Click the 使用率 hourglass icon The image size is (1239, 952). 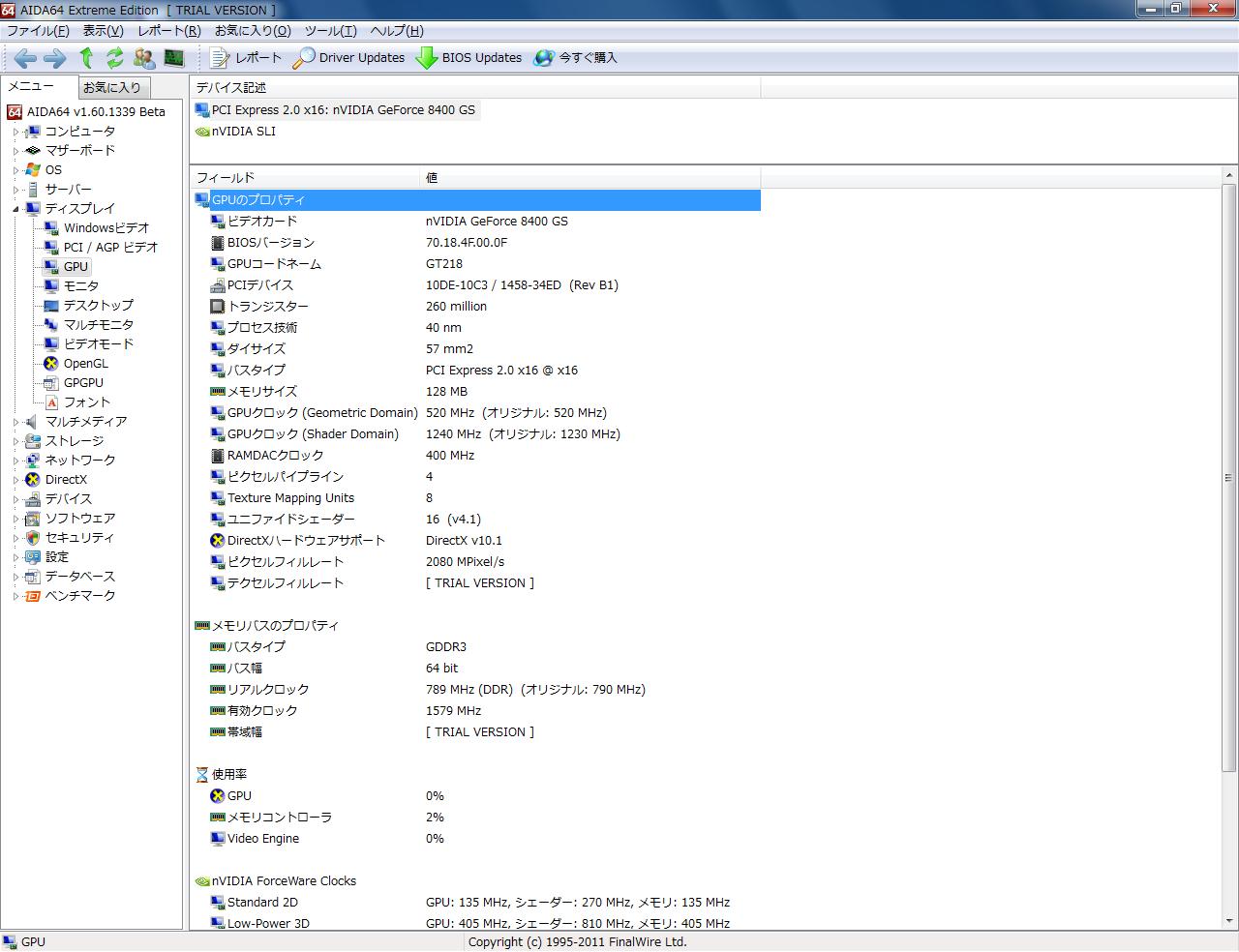pyautogui.click(x=202, y=775)
